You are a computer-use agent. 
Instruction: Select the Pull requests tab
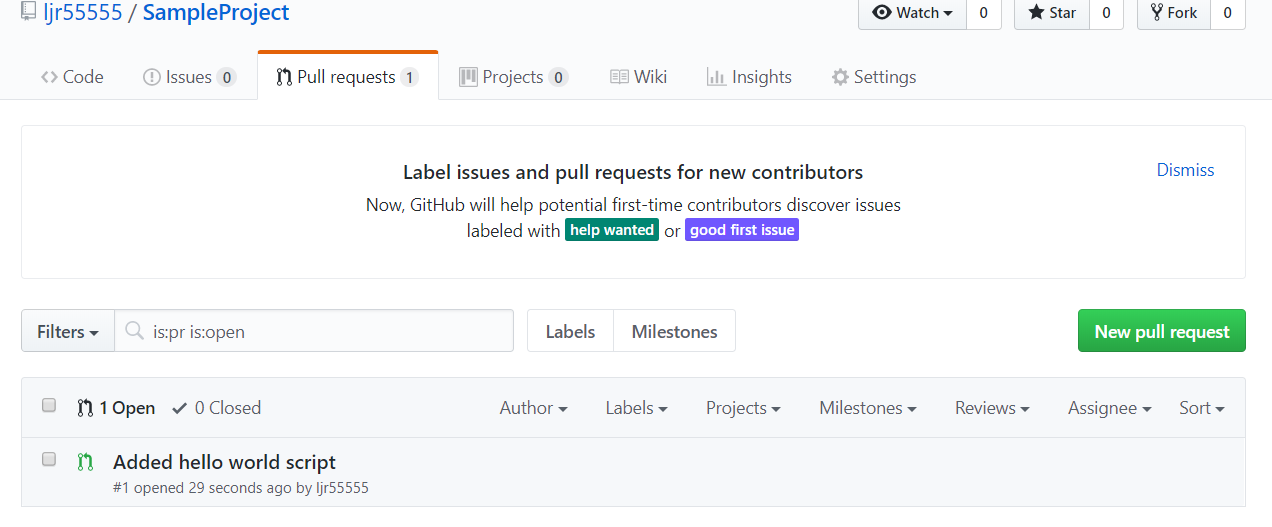[x=348, y=77]
